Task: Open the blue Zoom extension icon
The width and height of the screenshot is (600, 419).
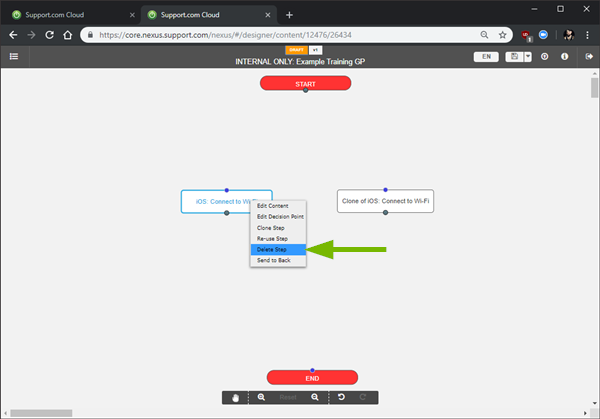Action: [543, 35]
